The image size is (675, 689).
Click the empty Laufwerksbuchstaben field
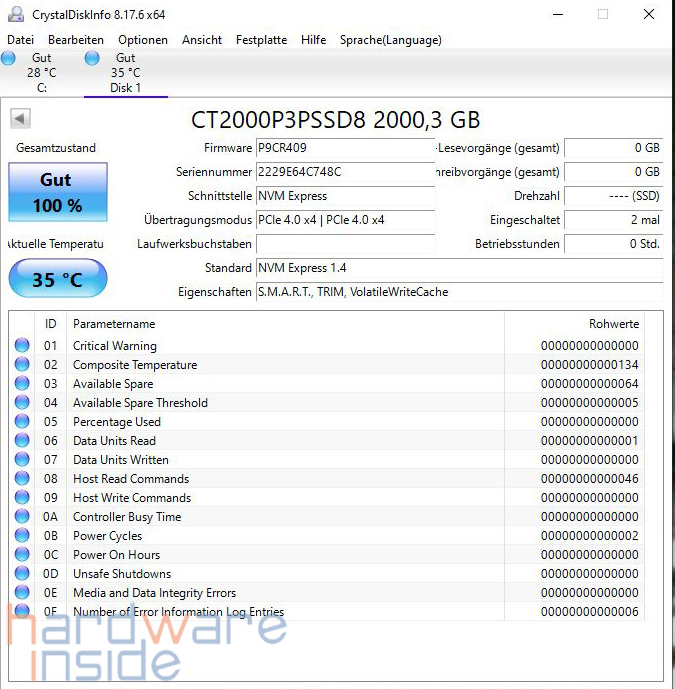tap(345, 244)
